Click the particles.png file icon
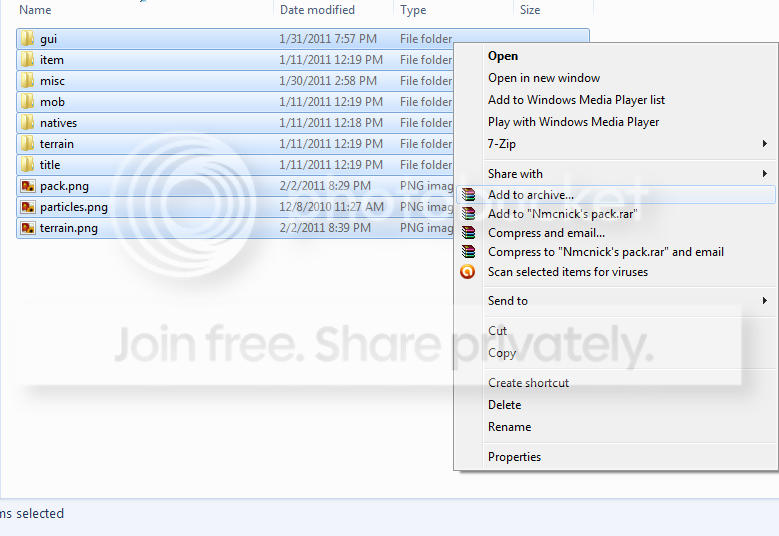The image size is (779, 536). [x=28, y=207]
